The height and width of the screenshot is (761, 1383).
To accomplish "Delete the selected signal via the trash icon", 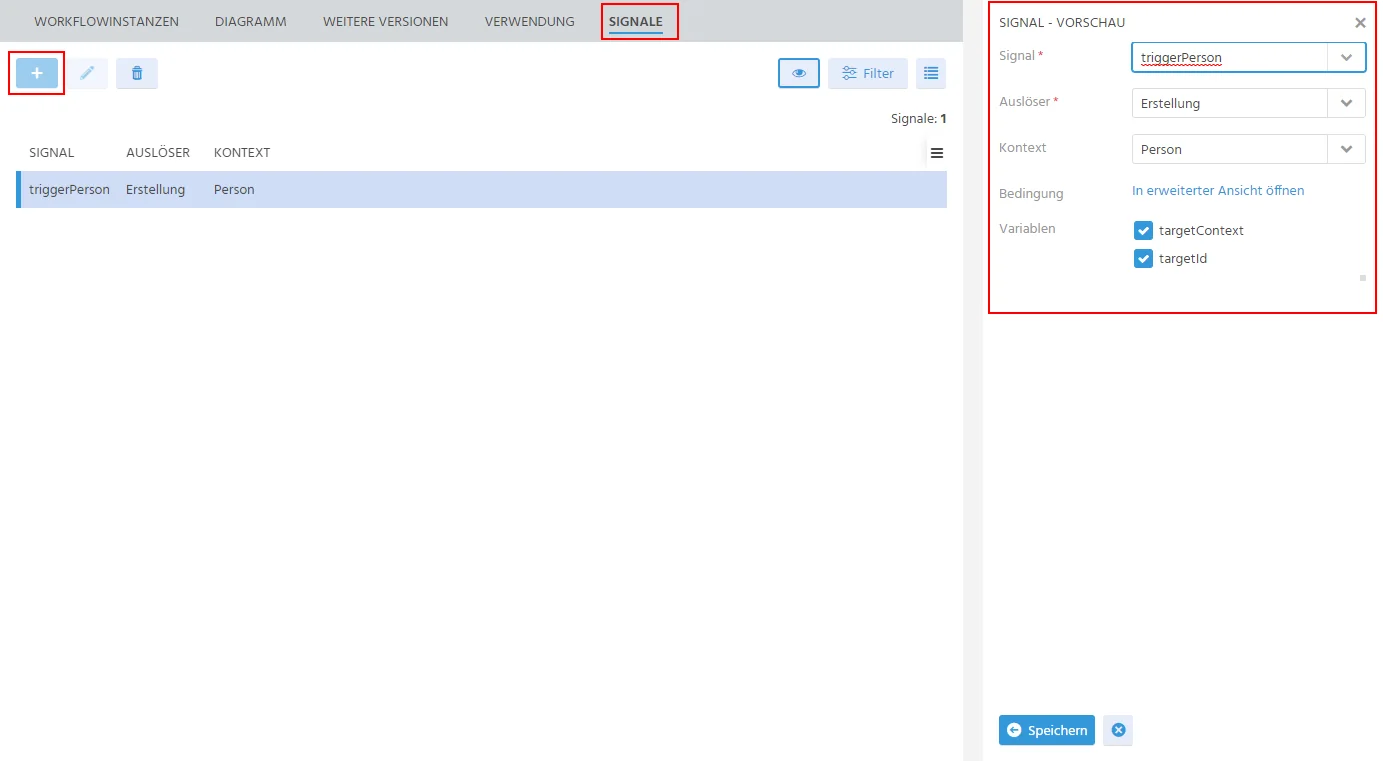I will pos(137,73).
